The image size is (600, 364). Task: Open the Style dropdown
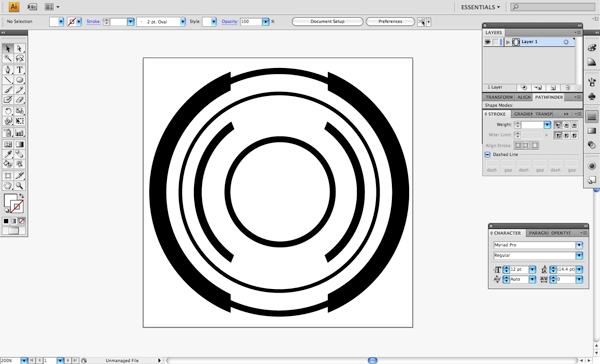[x=214, y=22]
